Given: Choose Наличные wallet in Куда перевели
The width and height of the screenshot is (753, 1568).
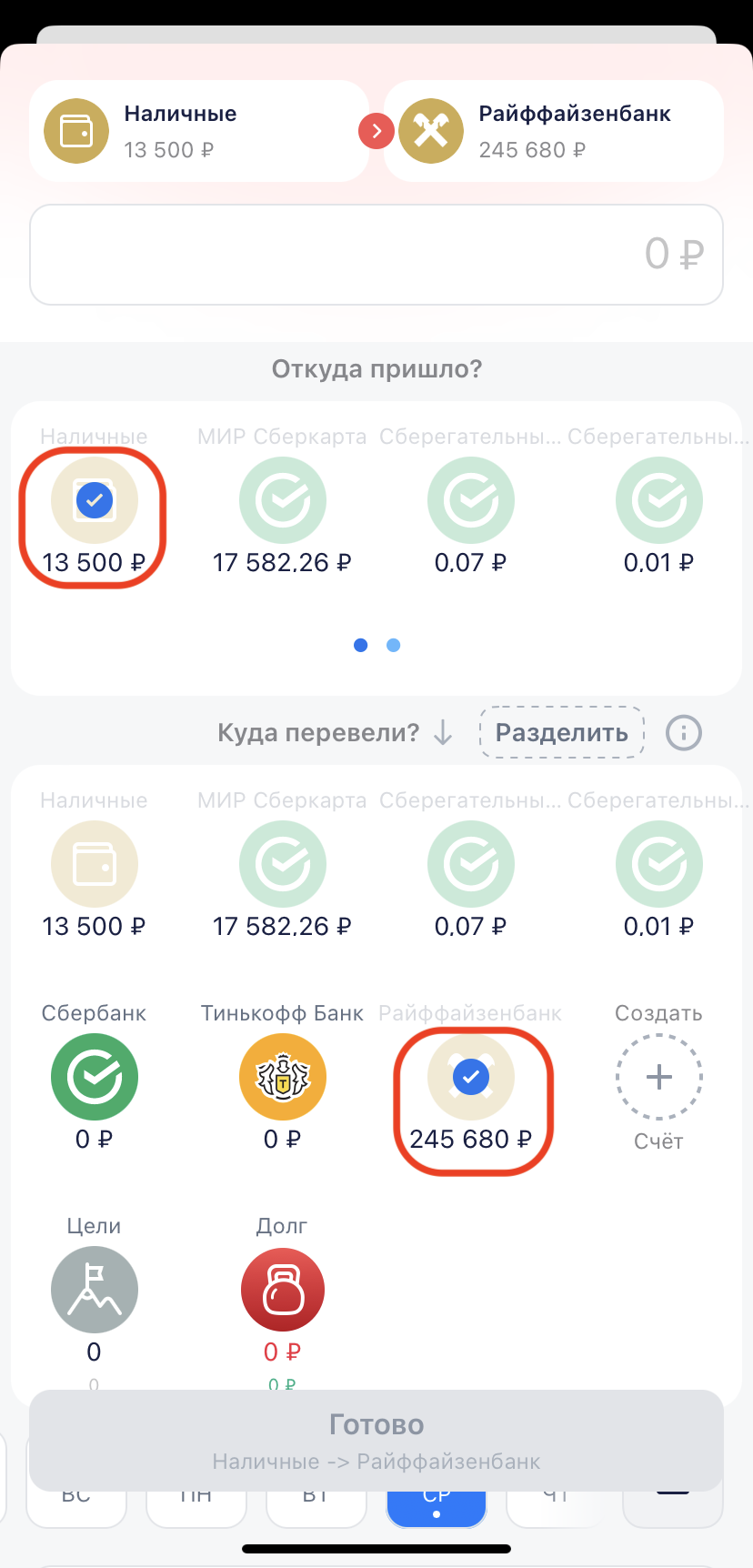Looking at the screenshot, I should pyautogui.click(x=95, y=864).
